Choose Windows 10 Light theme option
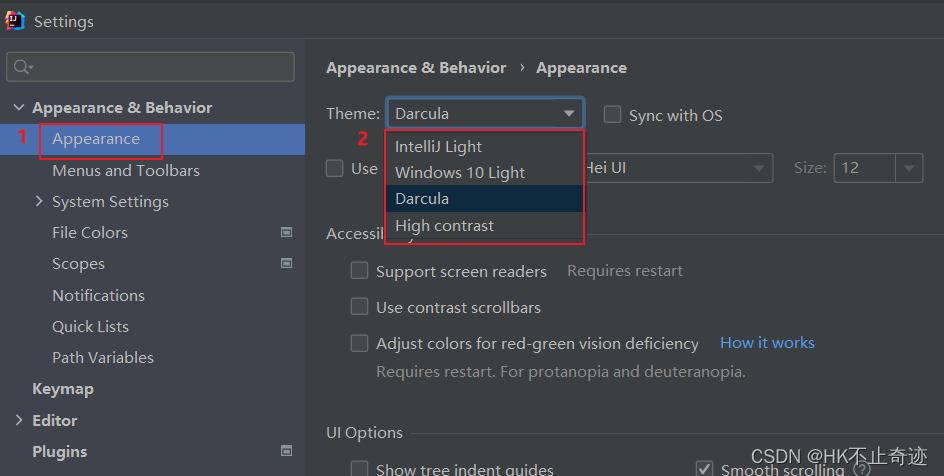Screen dimensions: 944x476 pos(485,173)
